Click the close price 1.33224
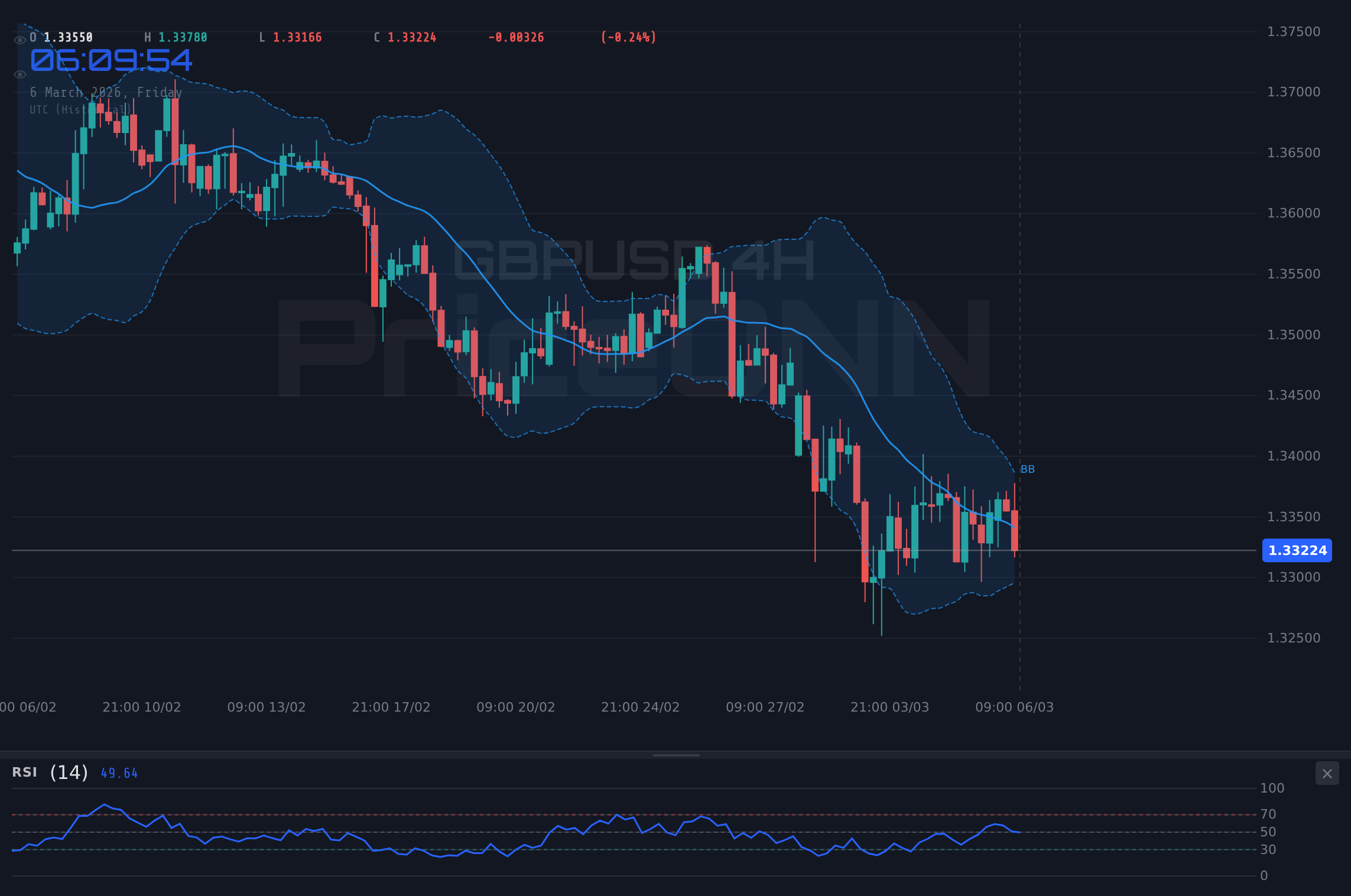 (412, 38)
